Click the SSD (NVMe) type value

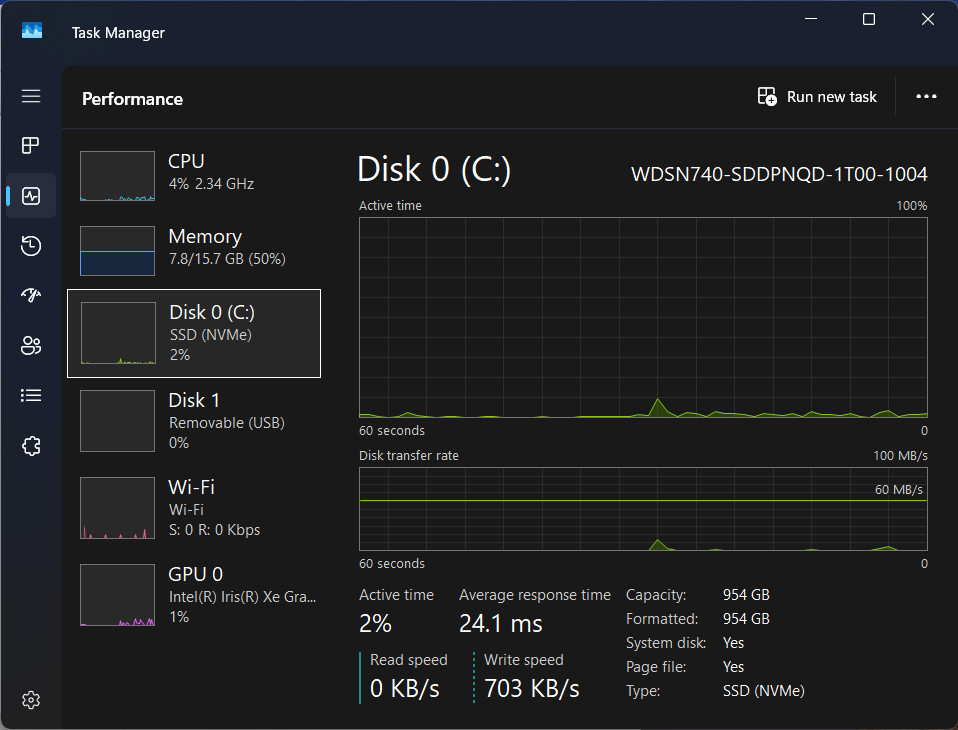point(763,691)
